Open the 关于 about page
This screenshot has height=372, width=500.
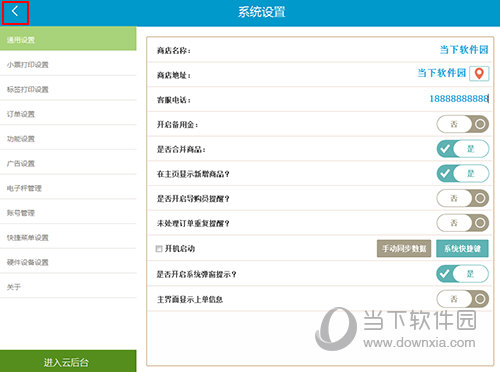[x=68, y=286]
